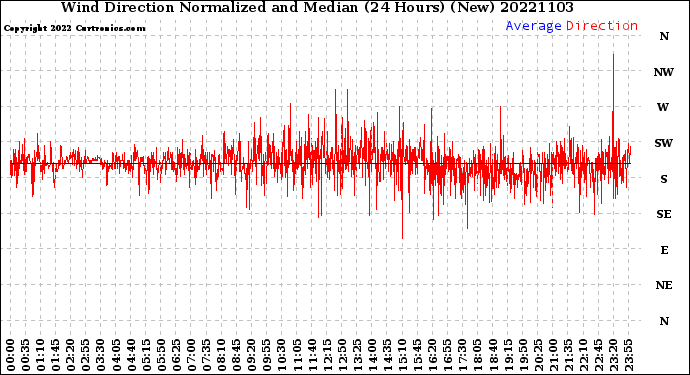Click the NW axis label
The image size is (690, 375).
pyautogui.click(x=664, y=72)
